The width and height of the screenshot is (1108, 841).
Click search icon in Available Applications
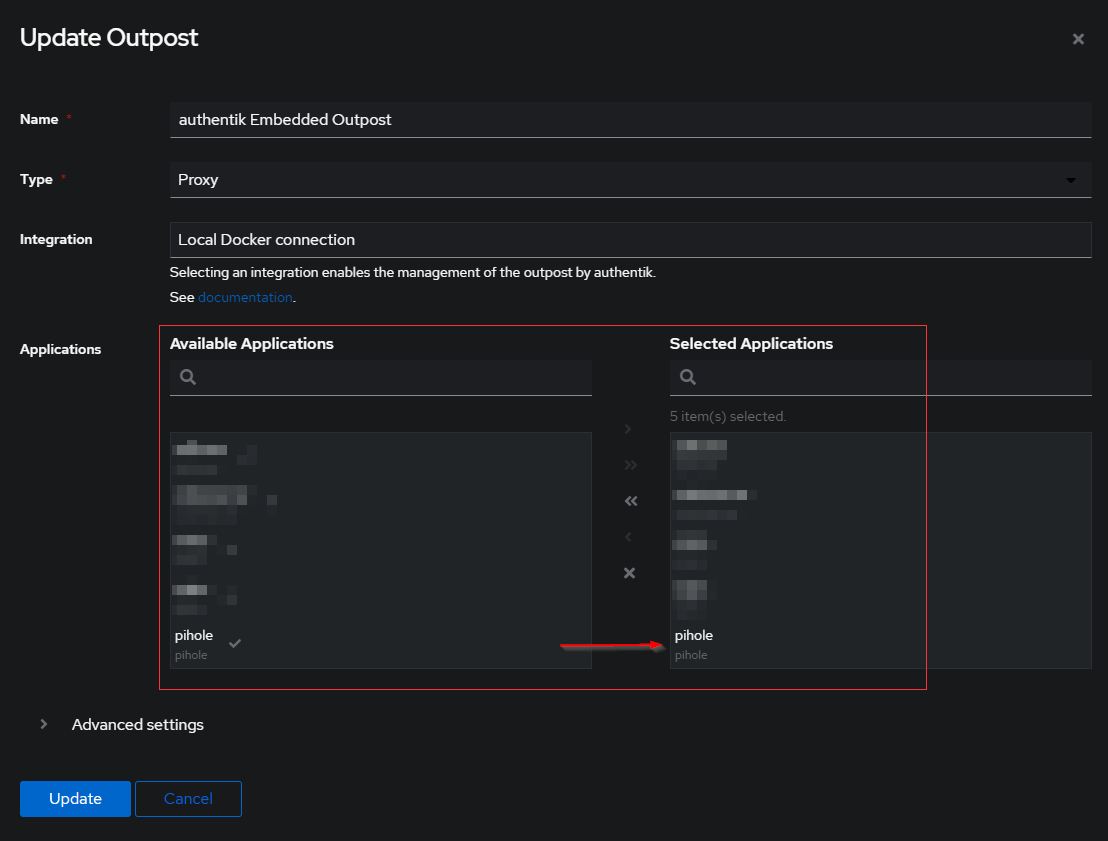(188, 377)
